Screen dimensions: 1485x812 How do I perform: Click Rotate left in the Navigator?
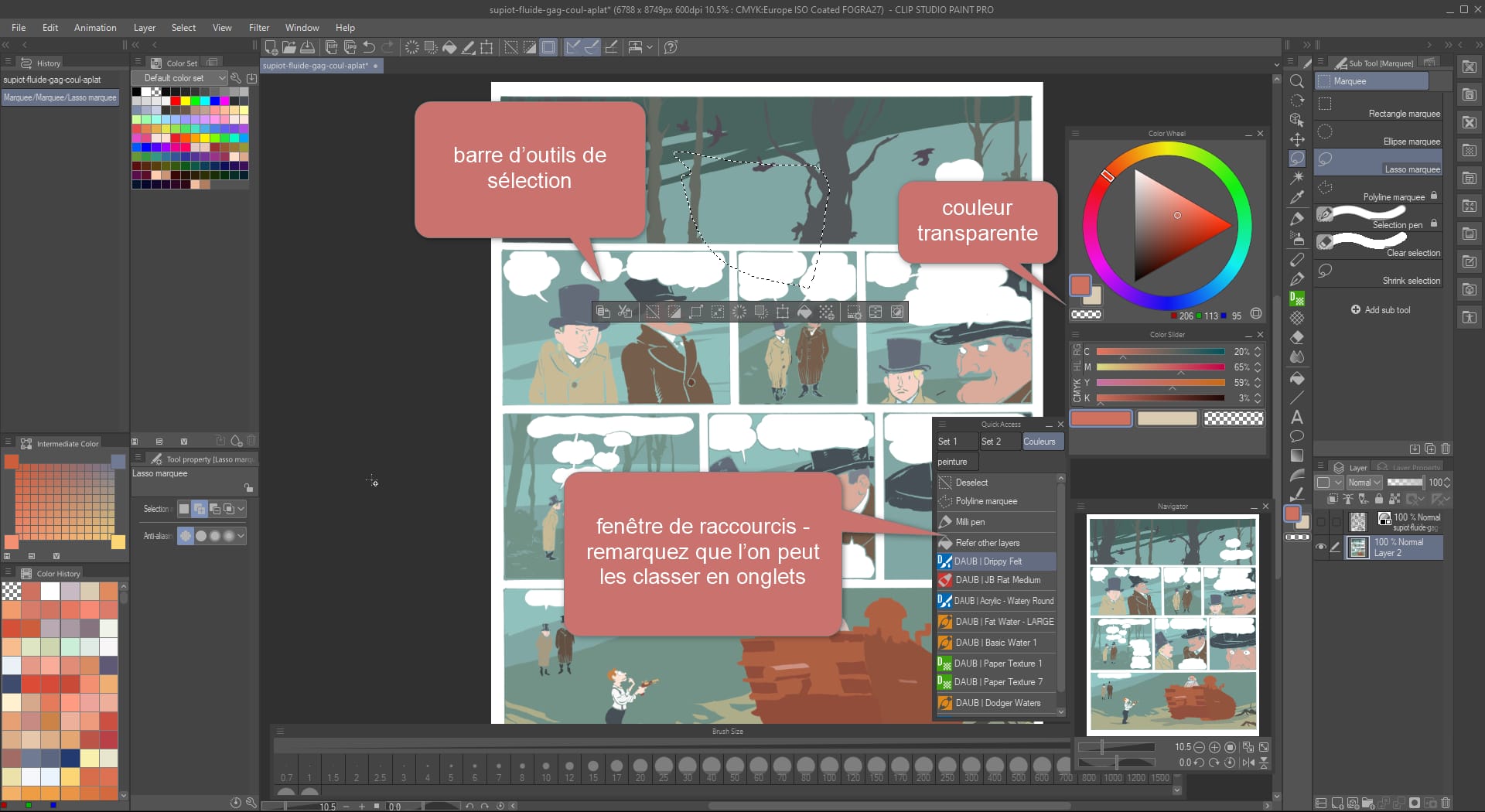coord(1198,763)
